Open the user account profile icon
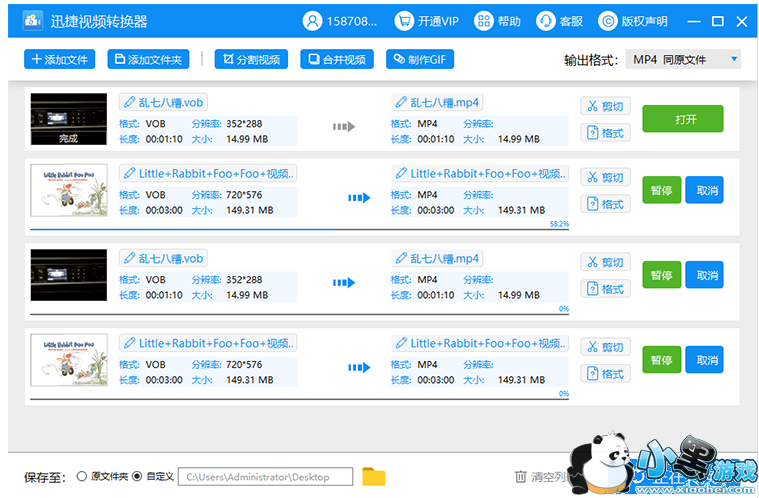This screenshot has height=498, width=759. point(313,21)
